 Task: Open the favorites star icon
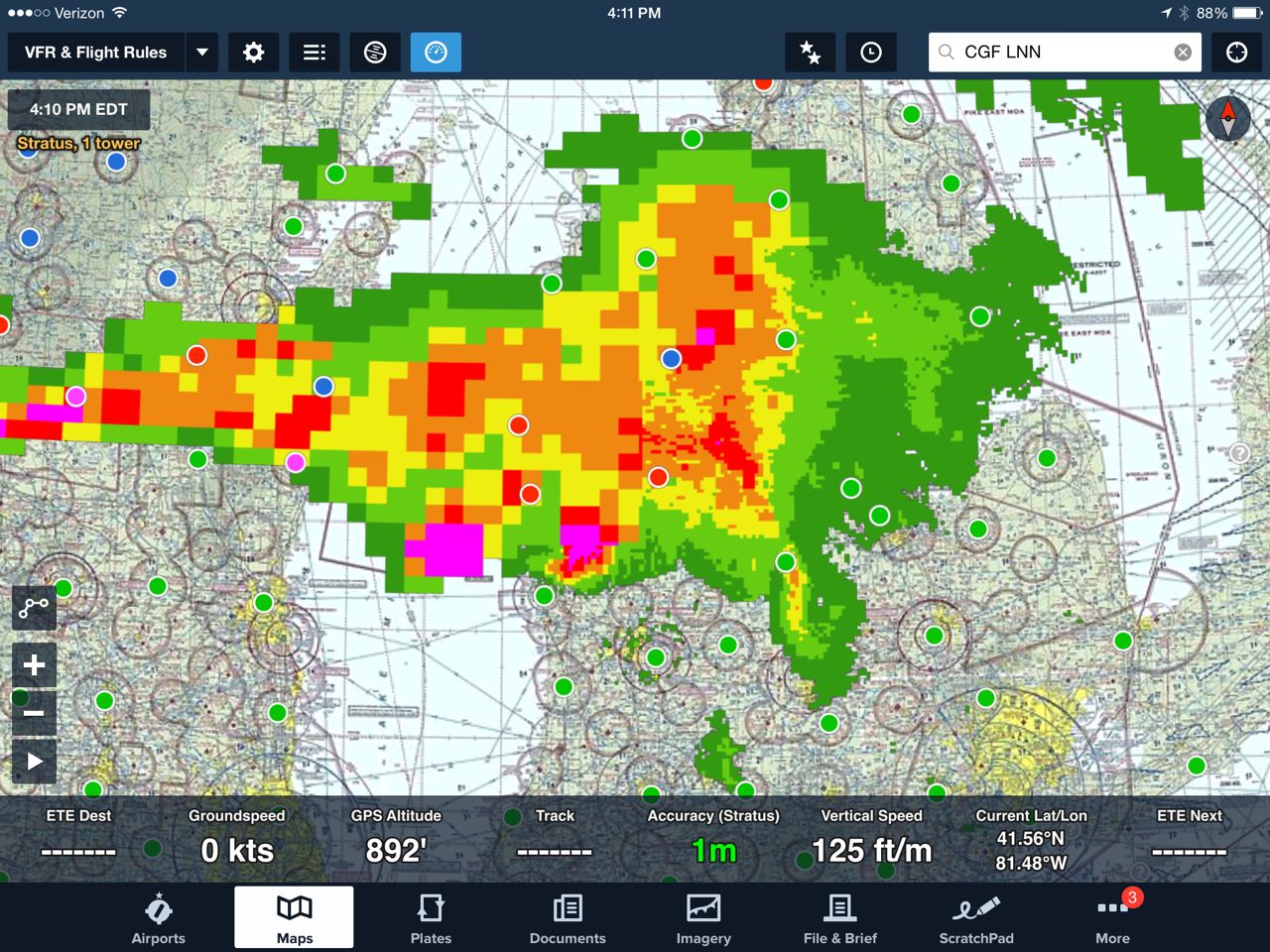[x=810, y=53]
